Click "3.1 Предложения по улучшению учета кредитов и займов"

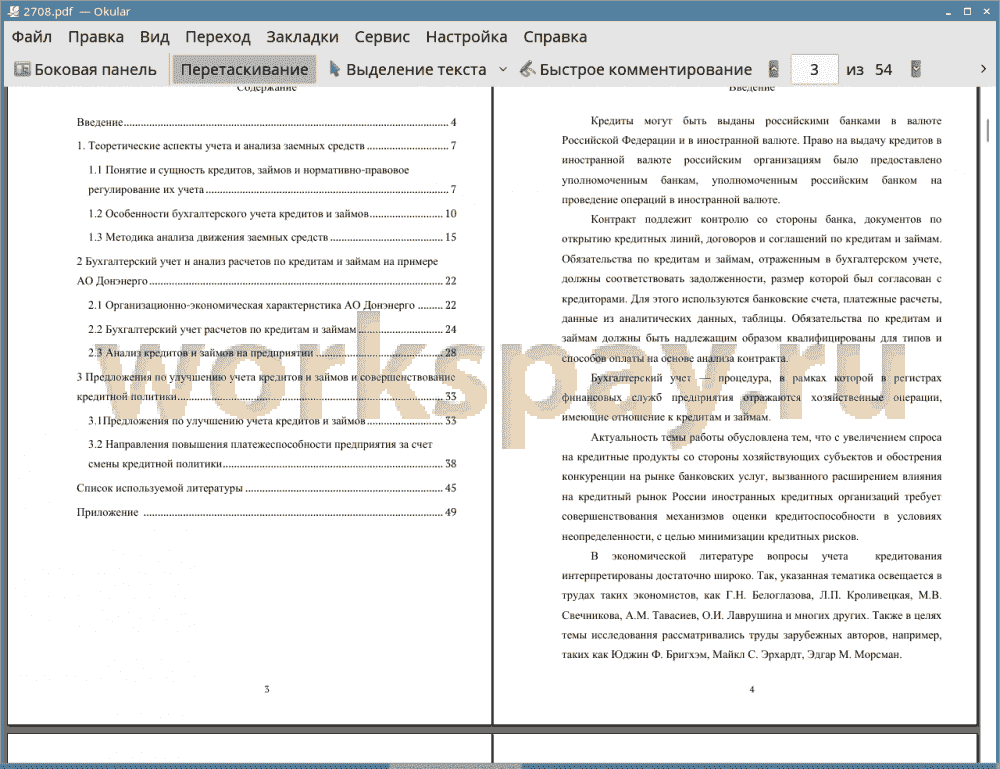click(272, 421)
